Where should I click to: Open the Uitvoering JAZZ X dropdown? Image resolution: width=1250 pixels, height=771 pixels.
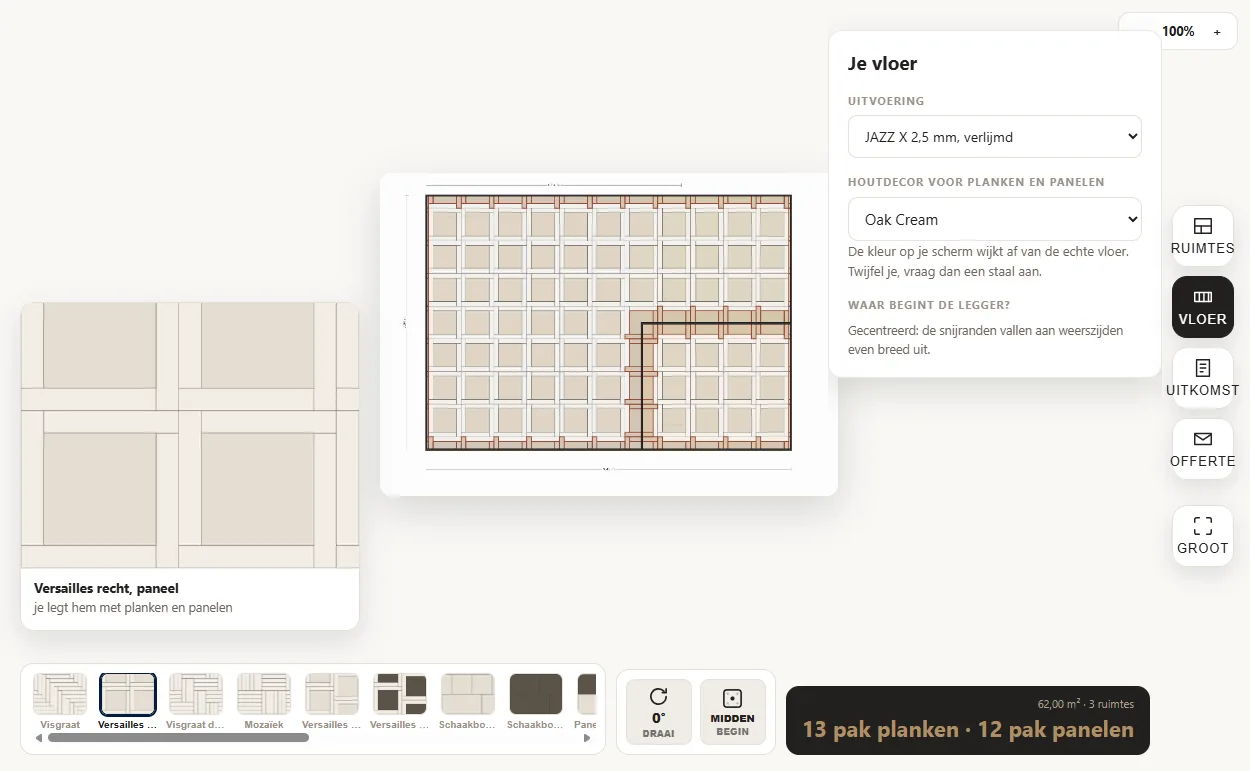(994, 137)
